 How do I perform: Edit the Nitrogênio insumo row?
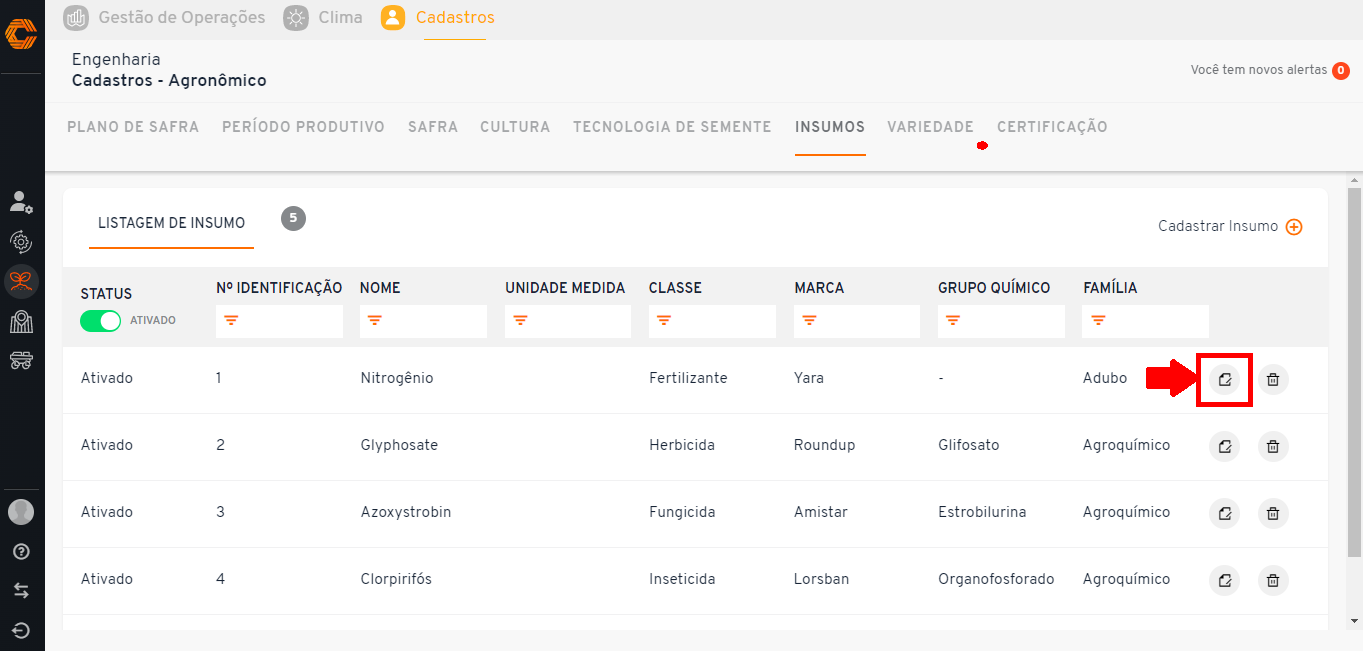coord(1224,379)
